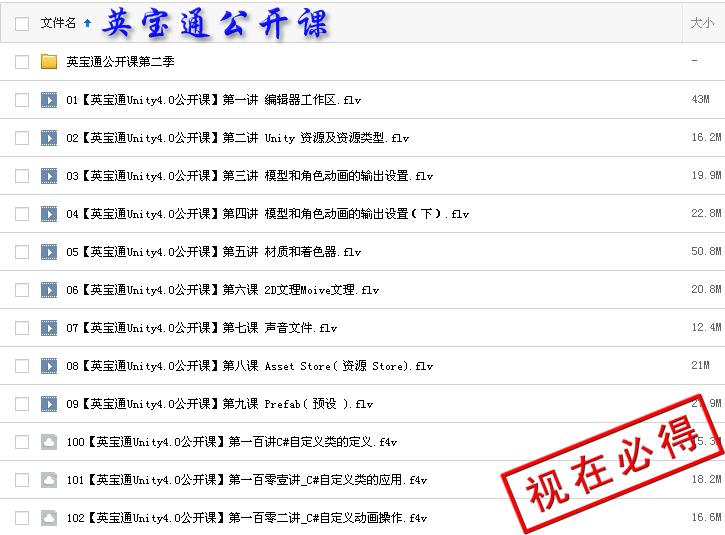Click video icon of 09 Prefab(预设).flv
The image size is (725, 535).
tap(49, 404)
